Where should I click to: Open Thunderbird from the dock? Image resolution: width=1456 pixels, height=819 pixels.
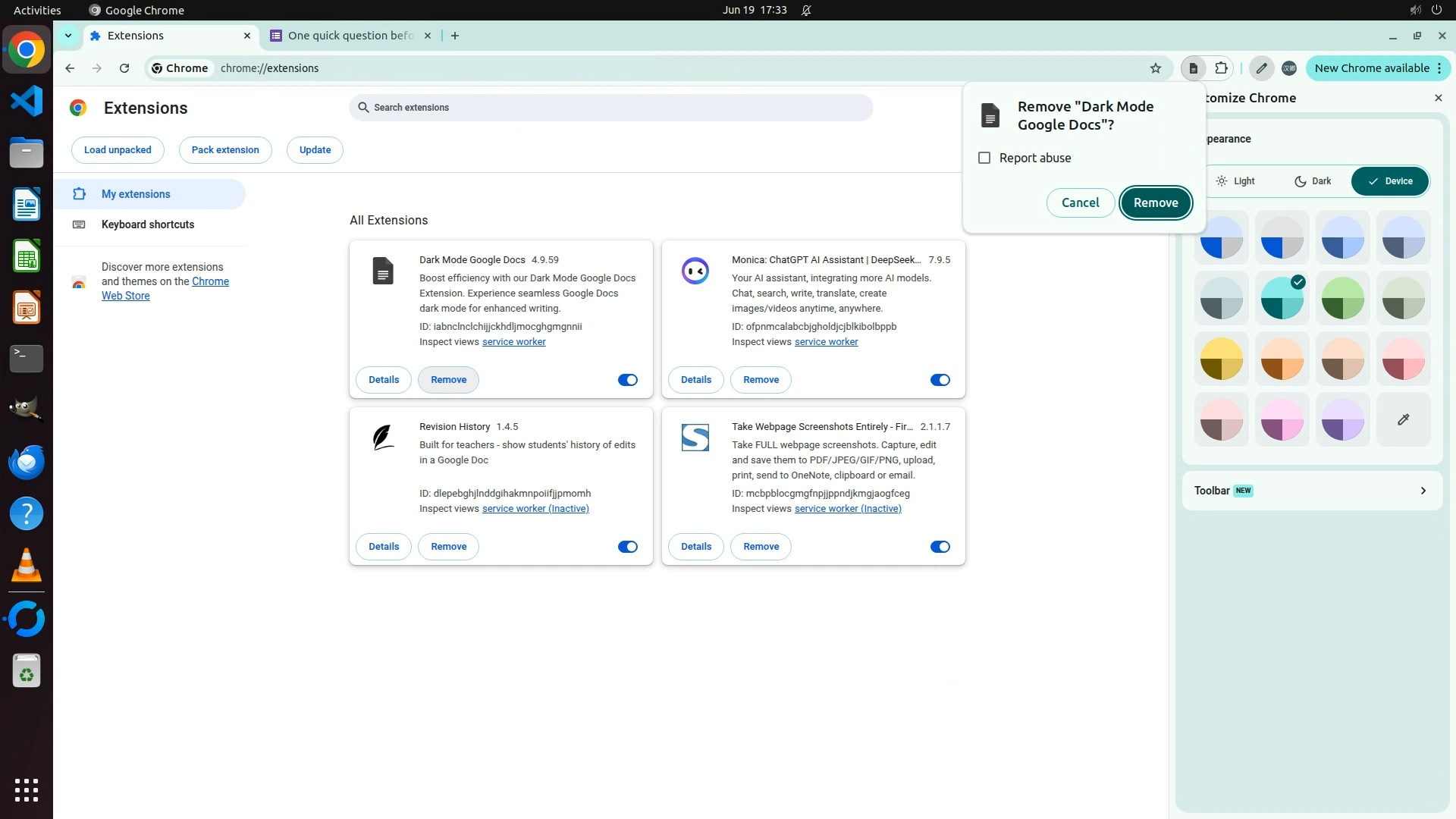tap(27, 463)
